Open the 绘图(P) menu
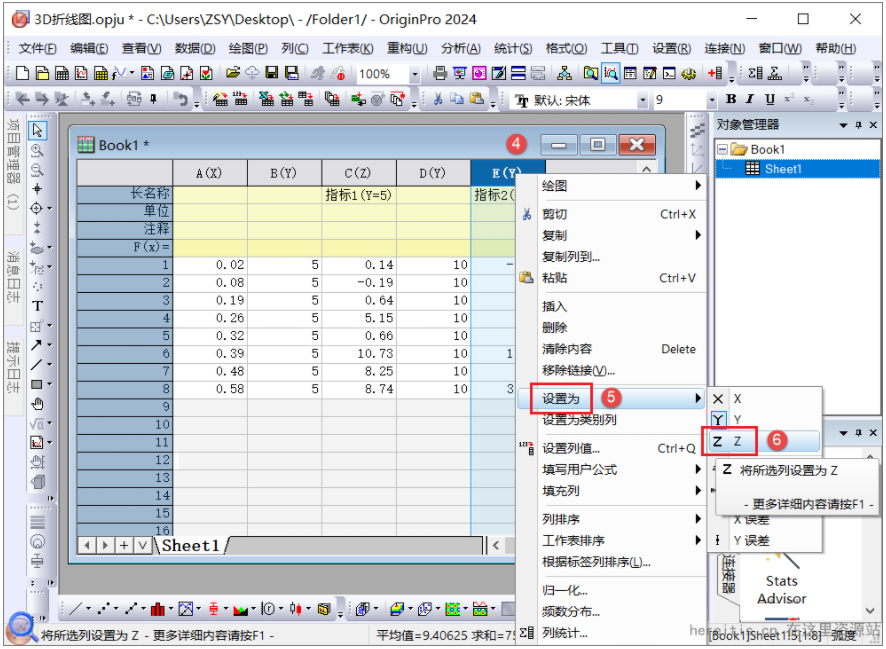Viewport: 886px width, 649px height. point(248,49)
